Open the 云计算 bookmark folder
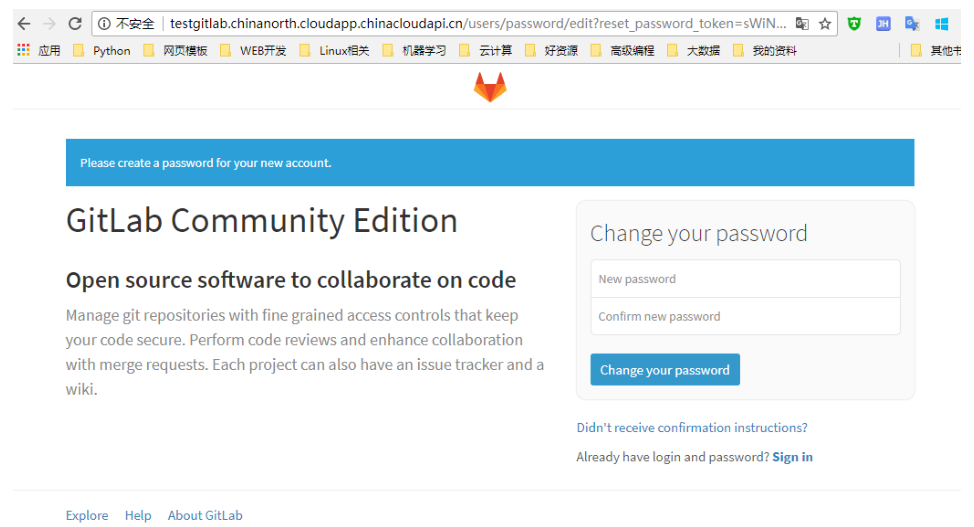This screenshot has width=974, height=527. coord(486,50)
